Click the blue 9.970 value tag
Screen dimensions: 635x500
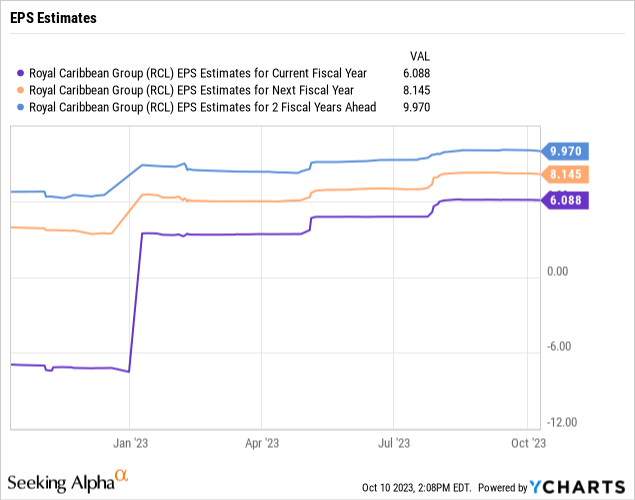click(x=567, y=152)
